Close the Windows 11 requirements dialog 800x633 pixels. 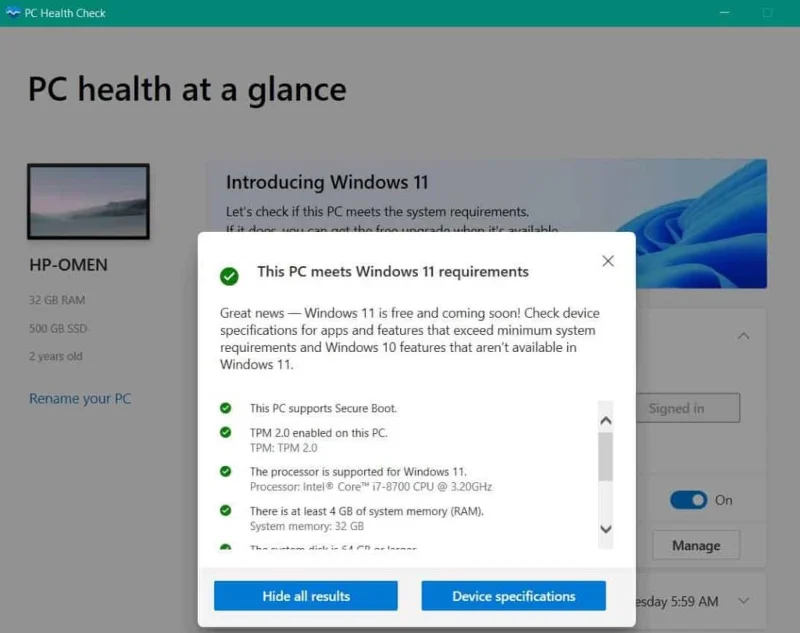click(608, 261)
